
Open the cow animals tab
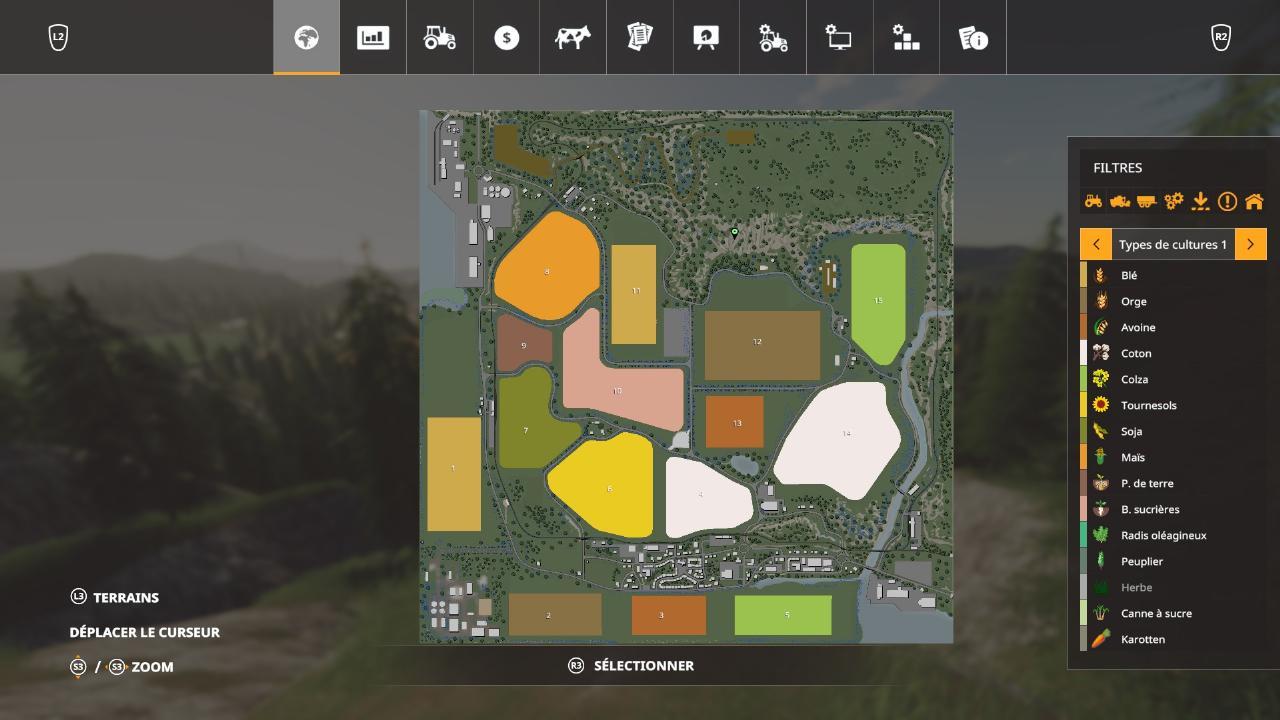[573, 38]
